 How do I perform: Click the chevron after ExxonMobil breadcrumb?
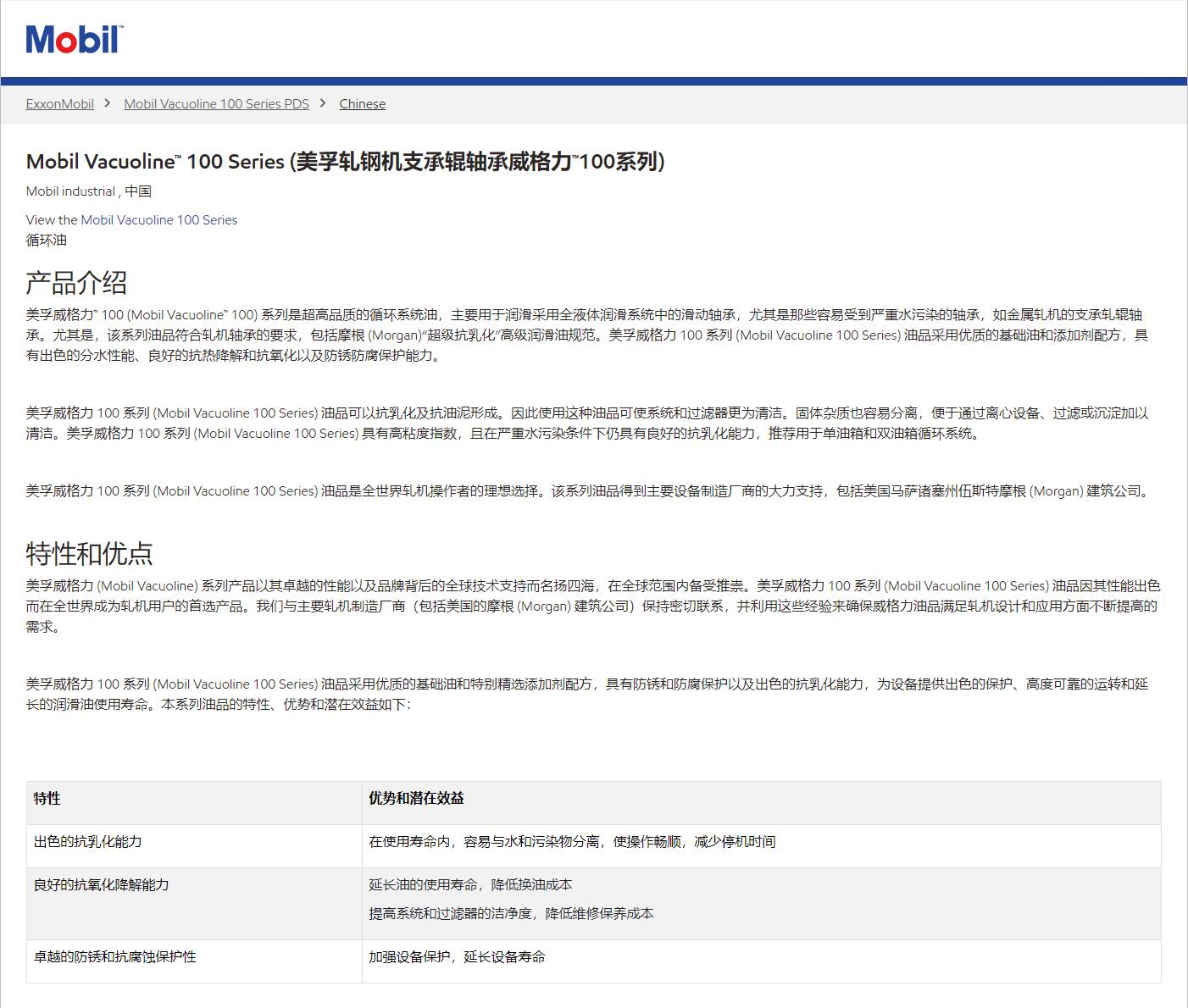[108, 103]
